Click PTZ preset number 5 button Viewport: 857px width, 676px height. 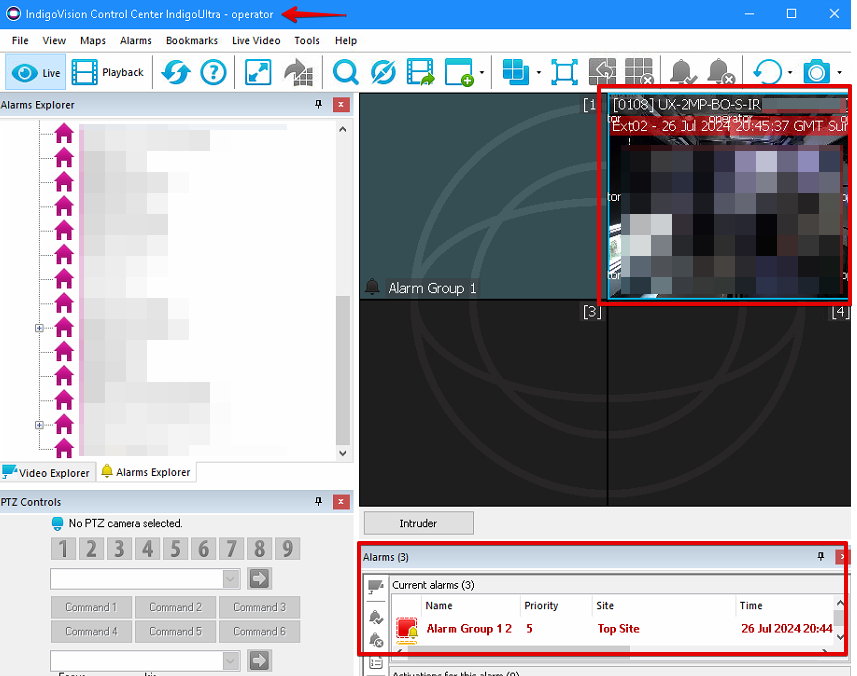point(175,548)
